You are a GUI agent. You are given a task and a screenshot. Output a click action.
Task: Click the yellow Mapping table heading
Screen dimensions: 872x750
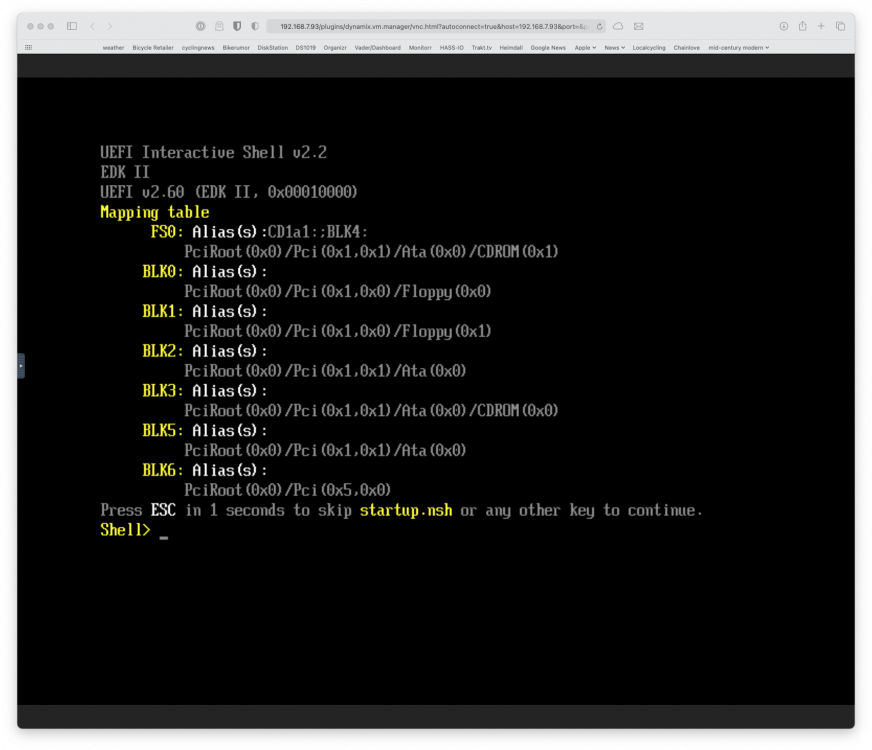click(x=155, y=212)
